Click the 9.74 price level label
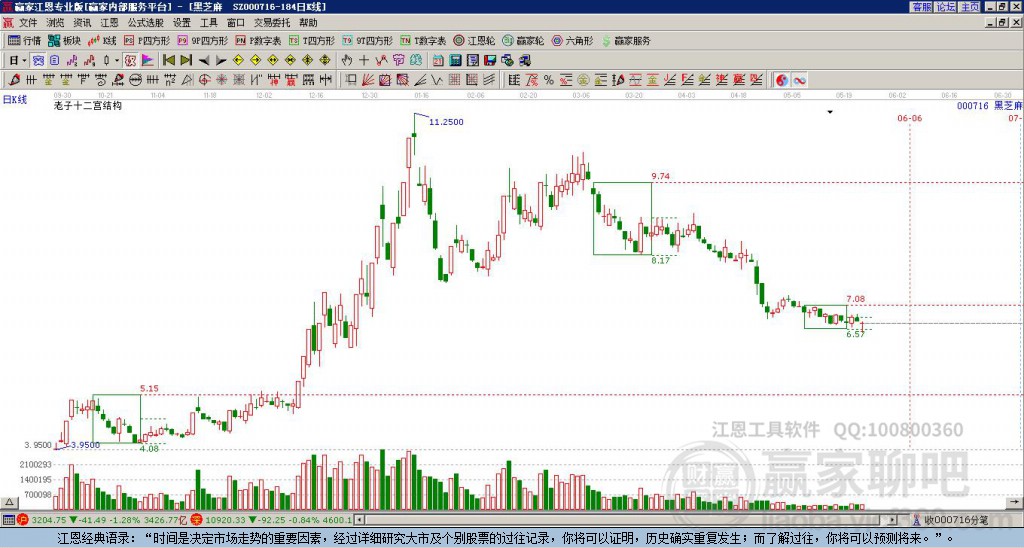The image size is (1024, 548). [x=660, y=176]
